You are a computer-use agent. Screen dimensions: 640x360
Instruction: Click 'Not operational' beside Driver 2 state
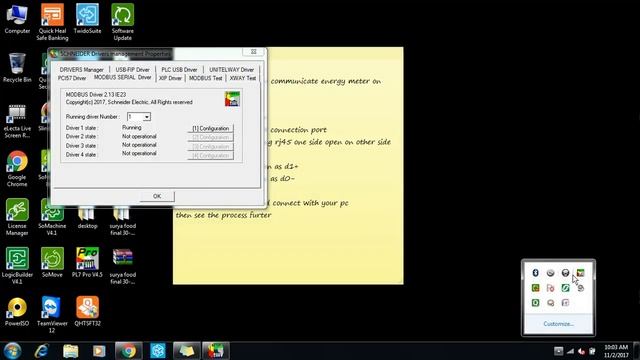click(x=139, y=136)
